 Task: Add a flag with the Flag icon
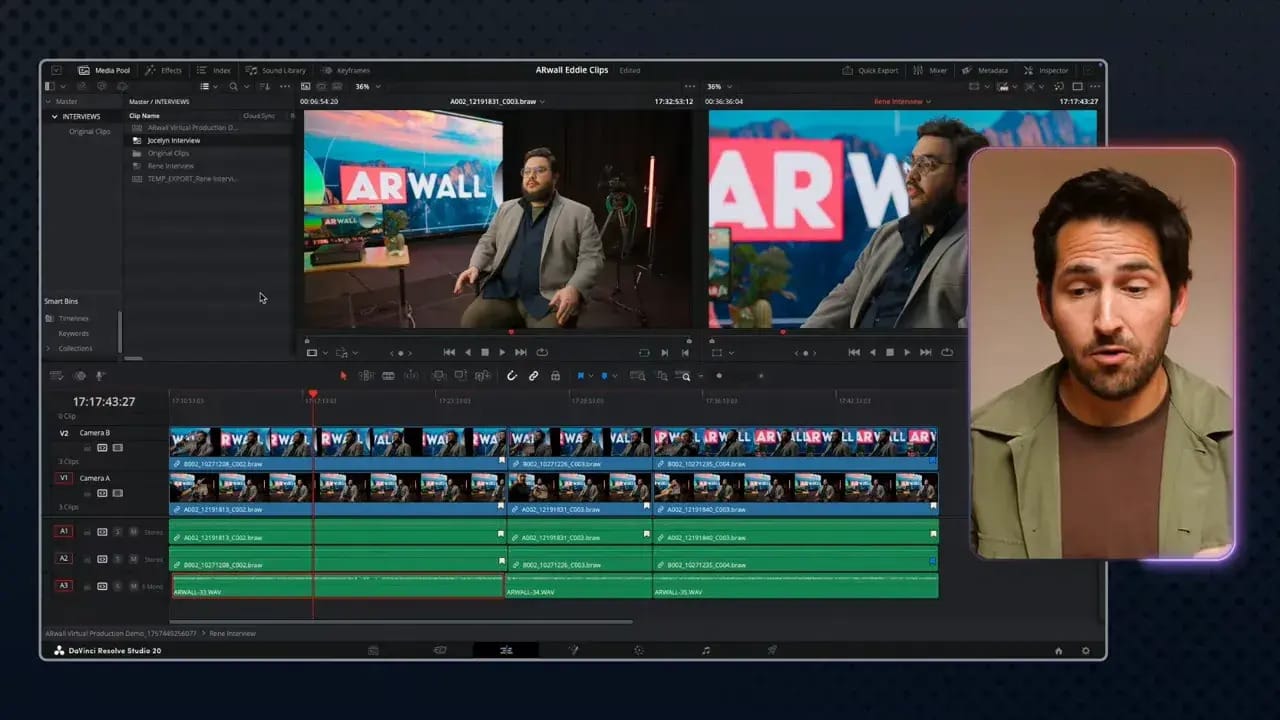coord(581,376)
